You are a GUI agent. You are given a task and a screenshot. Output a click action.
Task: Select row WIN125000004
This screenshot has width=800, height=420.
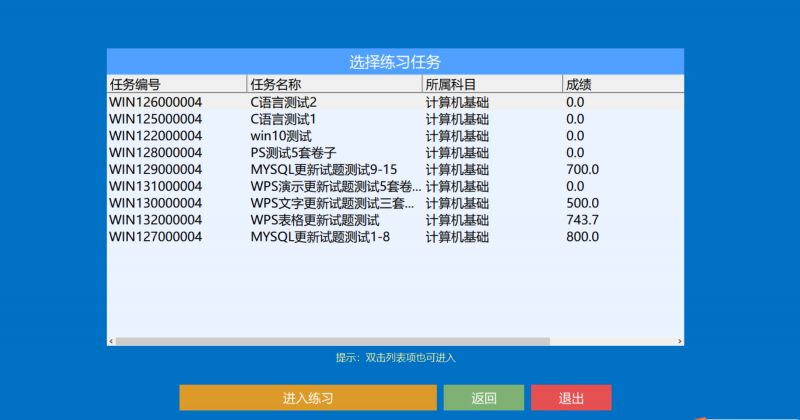(395, 119)
